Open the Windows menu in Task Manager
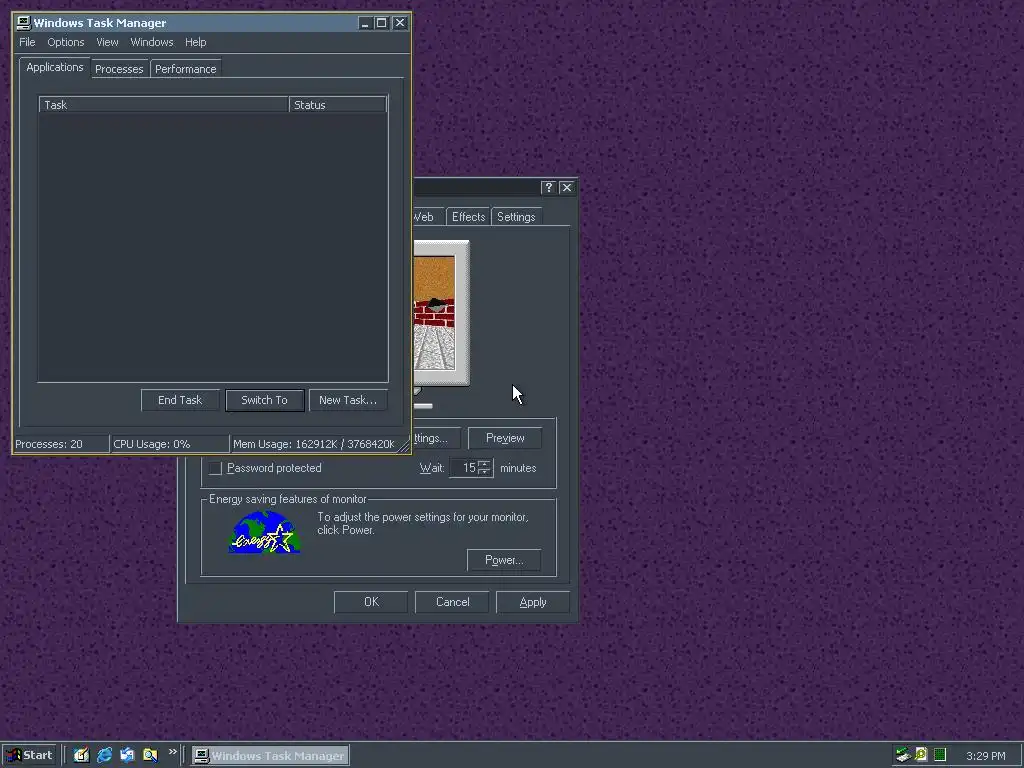1024x768 pixels. [152, 42]
